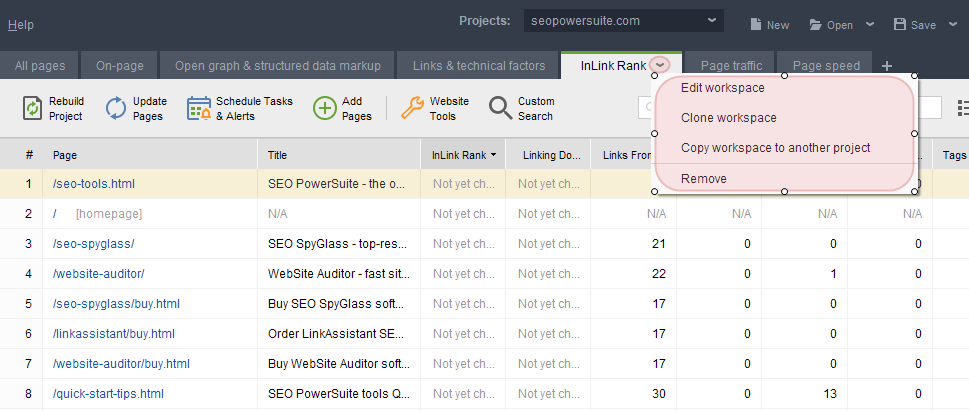Choose Clone workspace from the menu
969x411 pixels.
[x=729, y=118]
